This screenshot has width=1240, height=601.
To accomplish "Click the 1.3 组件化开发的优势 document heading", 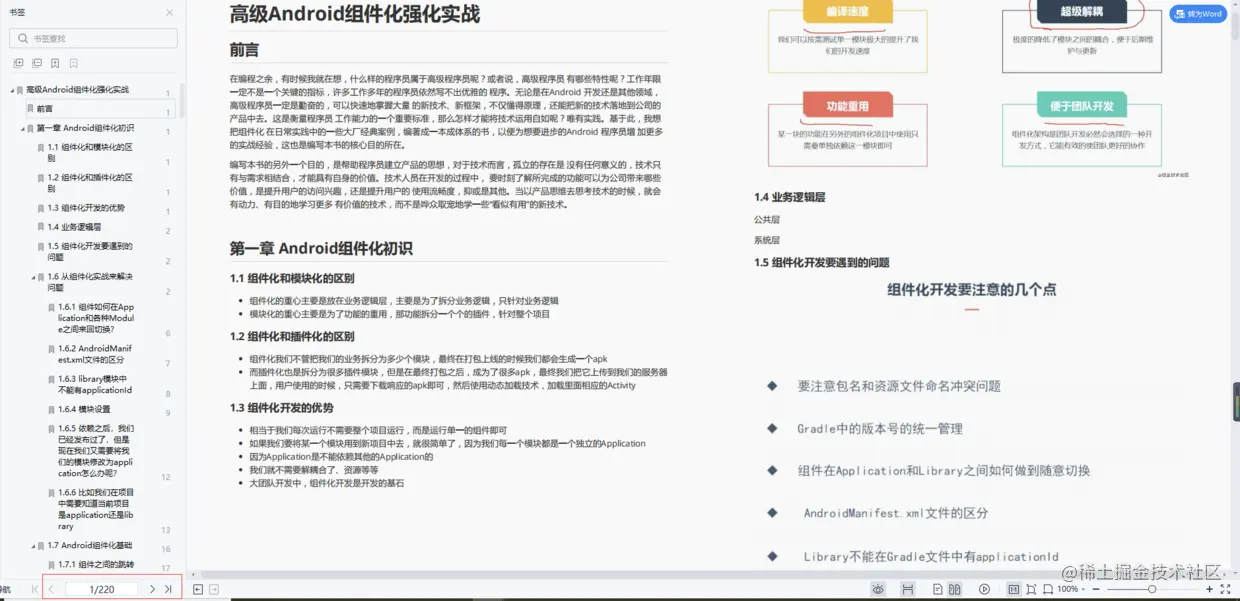I will point(281,408).
